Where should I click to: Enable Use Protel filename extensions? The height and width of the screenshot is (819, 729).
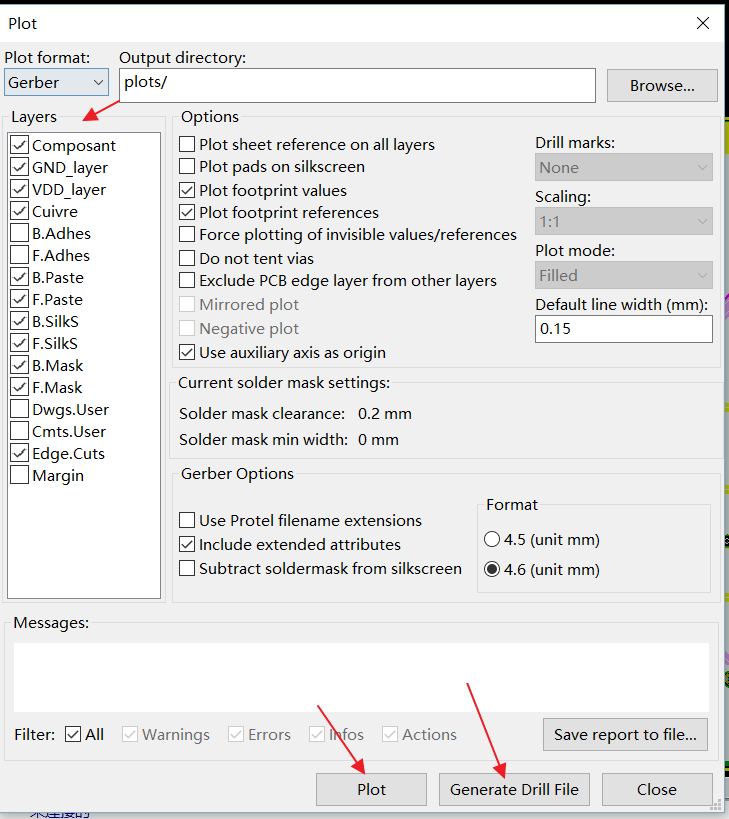point(187,521)
